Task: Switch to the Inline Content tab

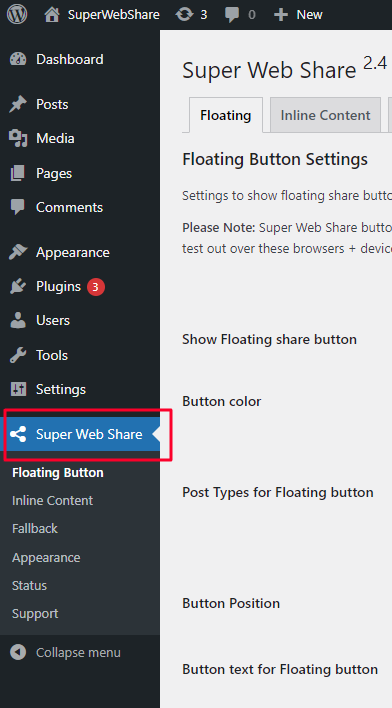Action: (x=325, y=115)
